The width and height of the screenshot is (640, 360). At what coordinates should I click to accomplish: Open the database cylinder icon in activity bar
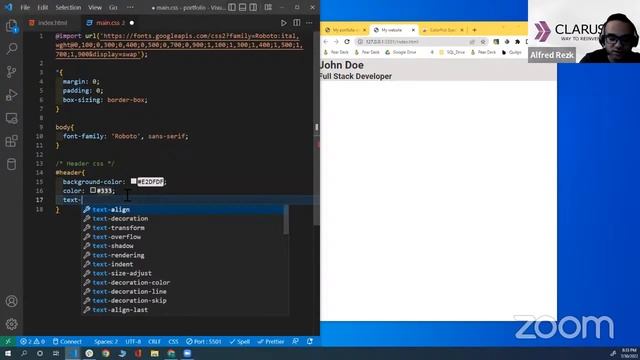11,164
